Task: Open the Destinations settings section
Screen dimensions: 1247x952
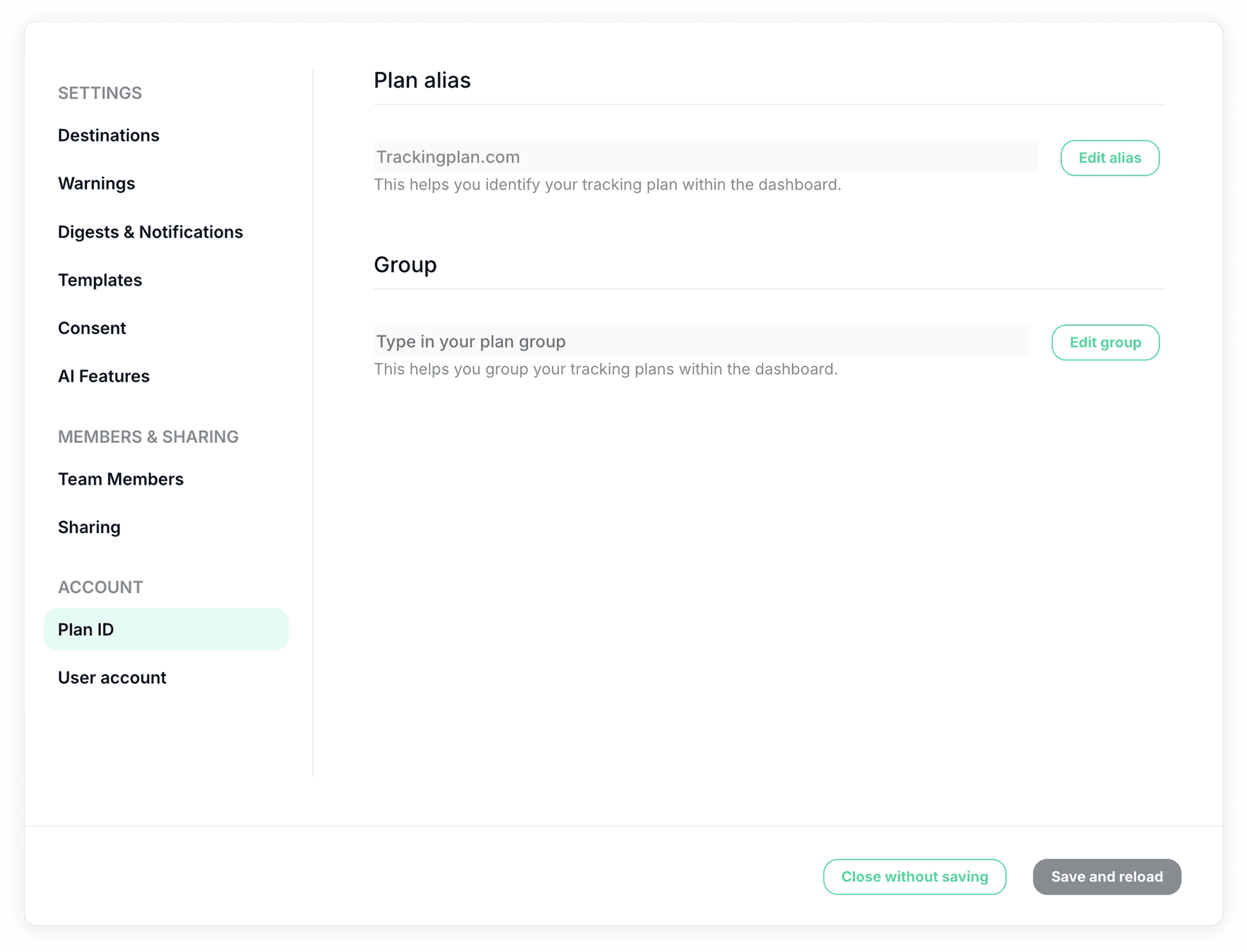Action: [109, 135]
